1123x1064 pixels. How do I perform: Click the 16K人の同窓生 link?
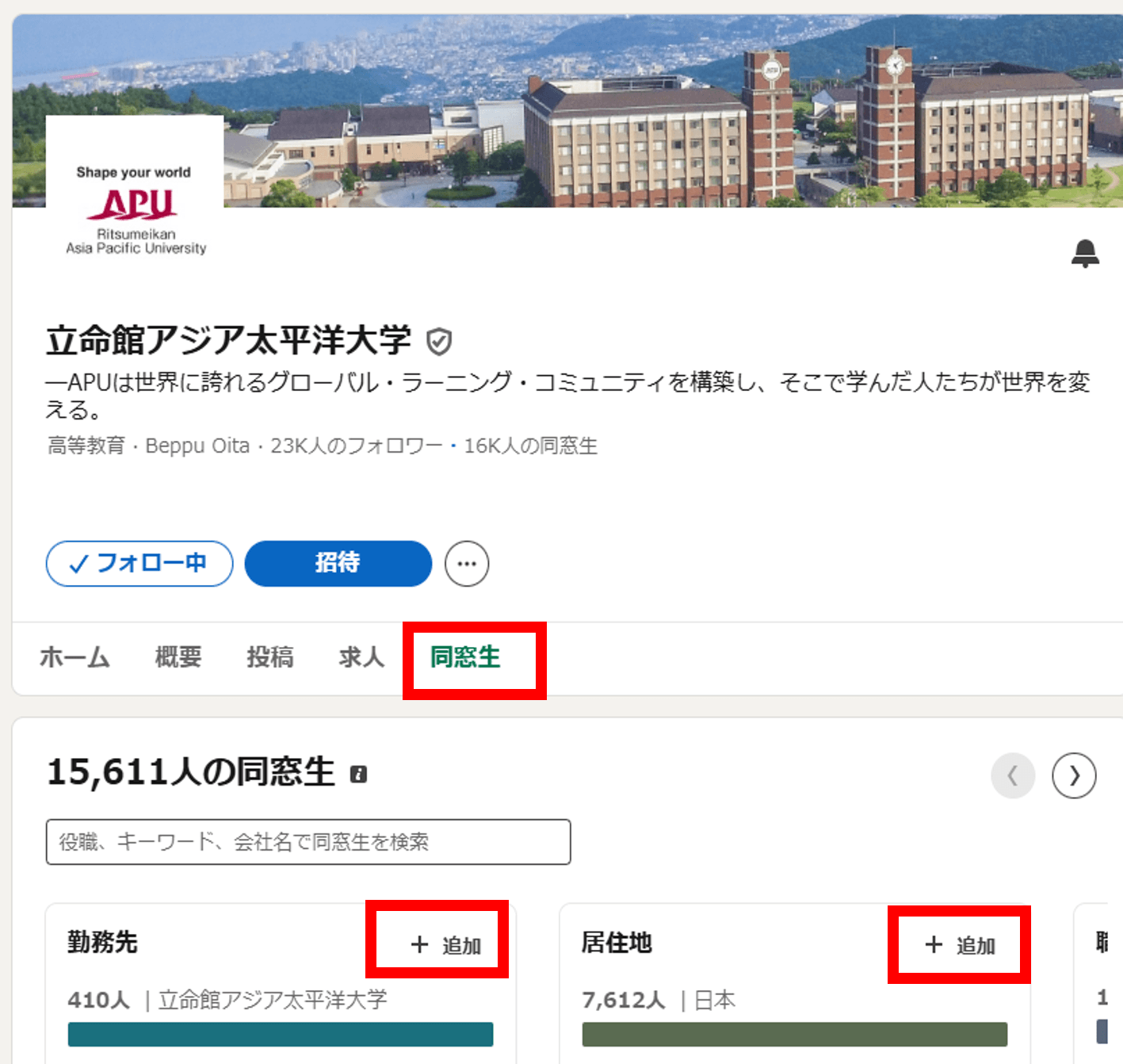coord(530,446)
